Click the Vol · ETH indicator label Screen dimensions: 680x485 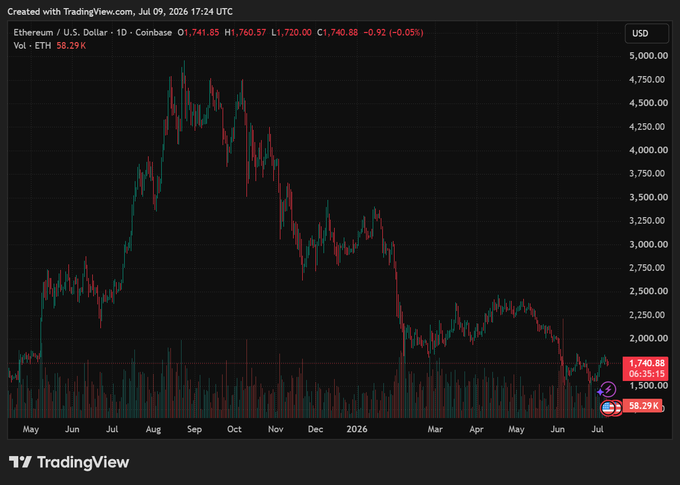pos(32,46)
